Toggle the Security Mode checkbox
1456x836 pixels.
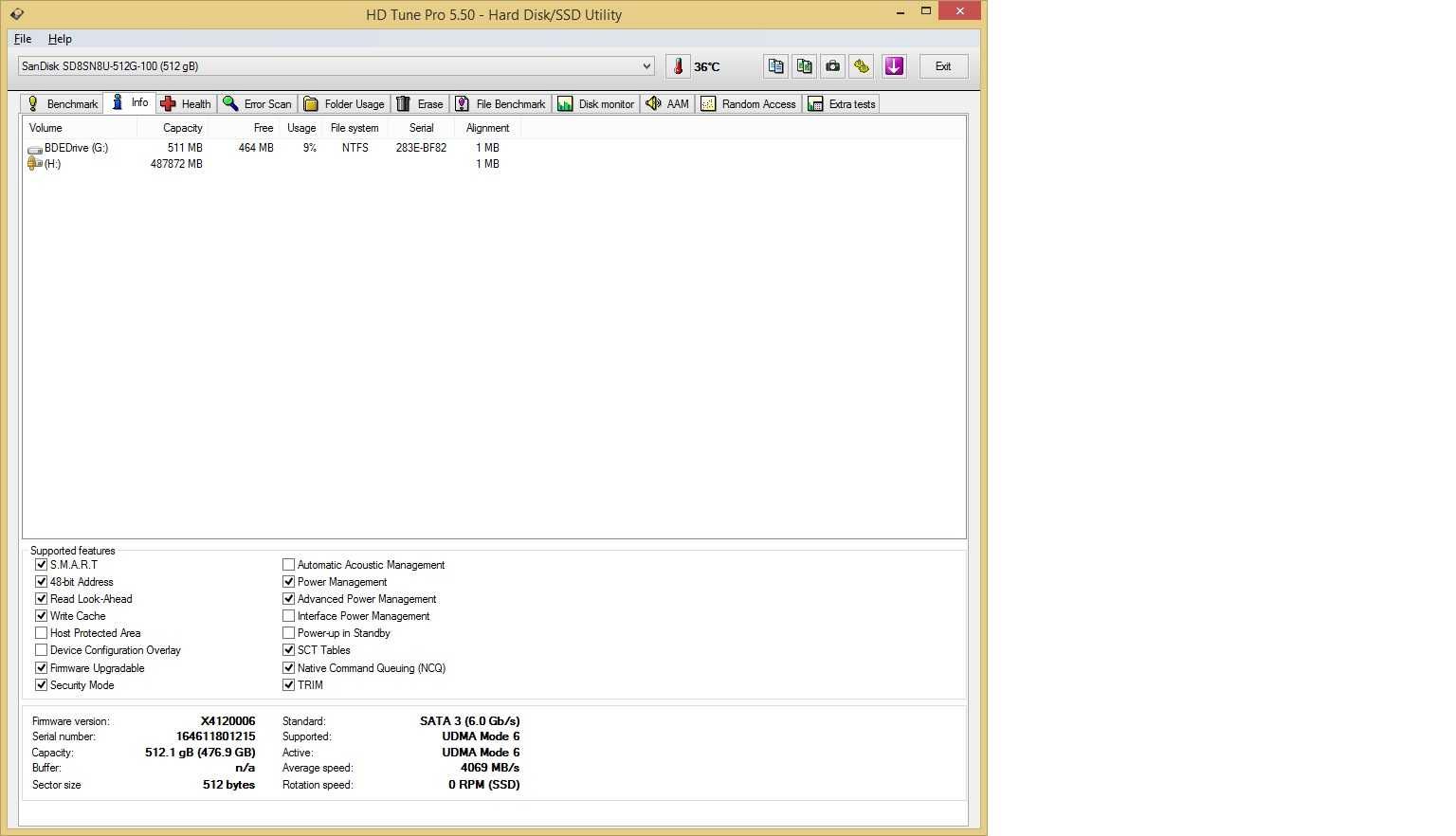(41, 685)
